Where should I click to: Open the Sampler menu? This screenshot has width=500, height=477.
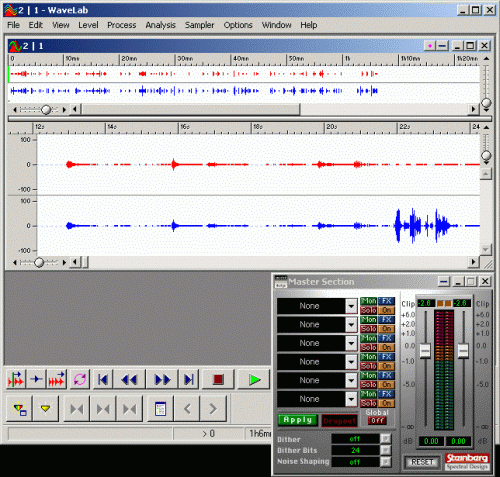[x=200, y=25]
